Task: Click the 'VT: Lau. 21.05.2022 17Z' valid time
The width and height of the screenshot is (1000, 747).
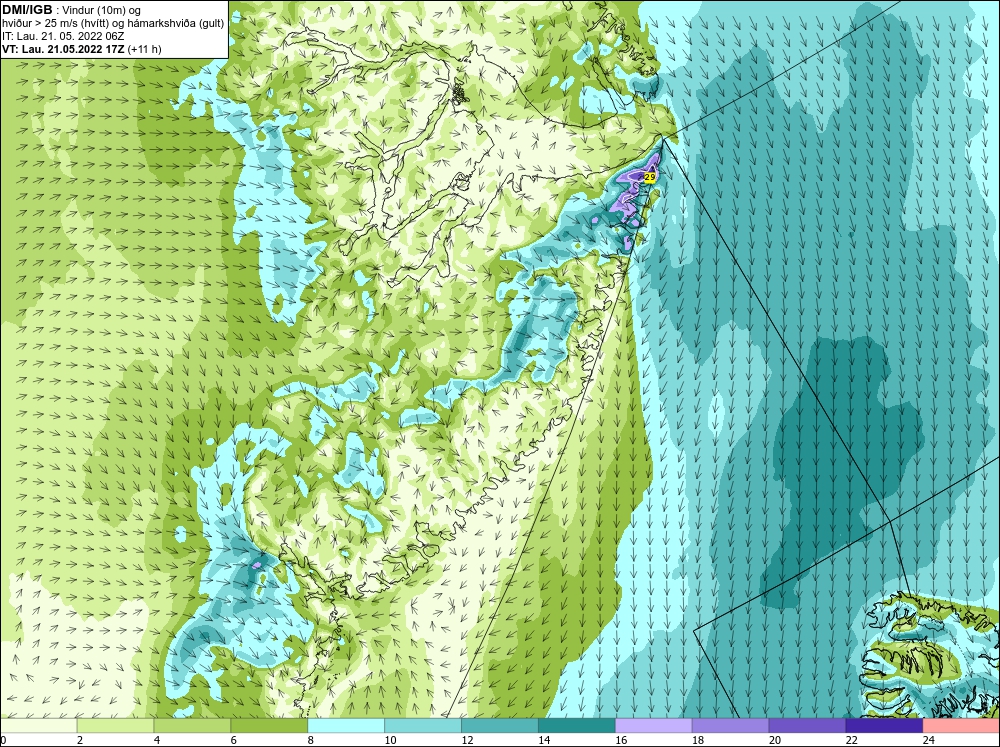Action: [64, 49]
